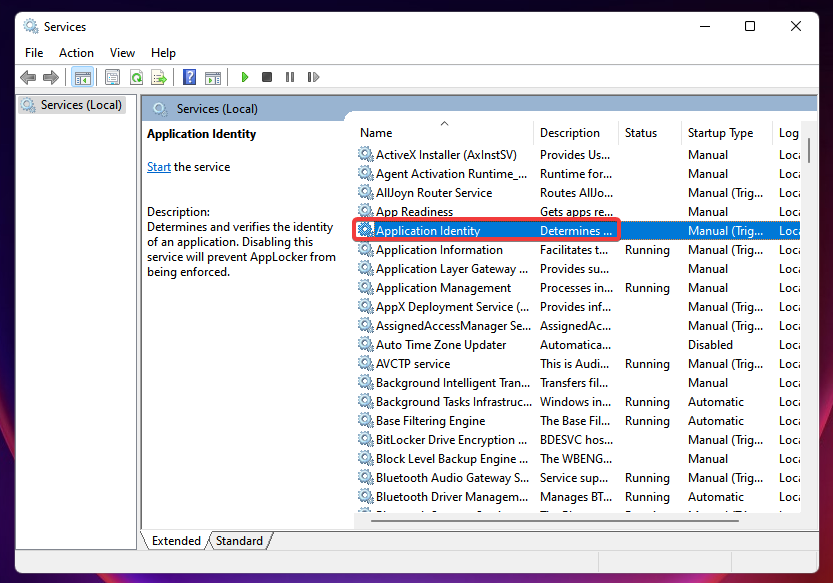The image size is (833, 583).
Task: Click the Refresh toolbar icon
Action: pyautogui.click(x=136, y=78)
